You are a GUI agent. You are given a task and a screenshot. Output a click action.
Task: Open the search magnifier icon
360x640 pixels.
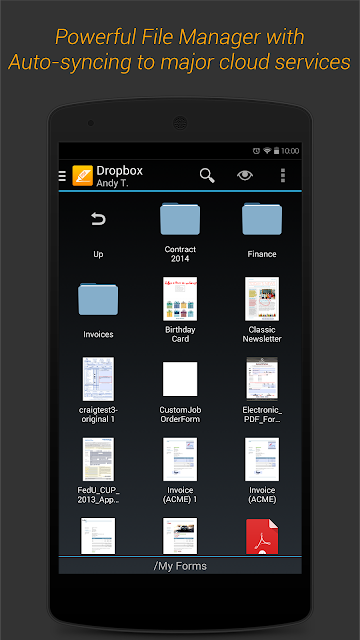pos(207,176)
